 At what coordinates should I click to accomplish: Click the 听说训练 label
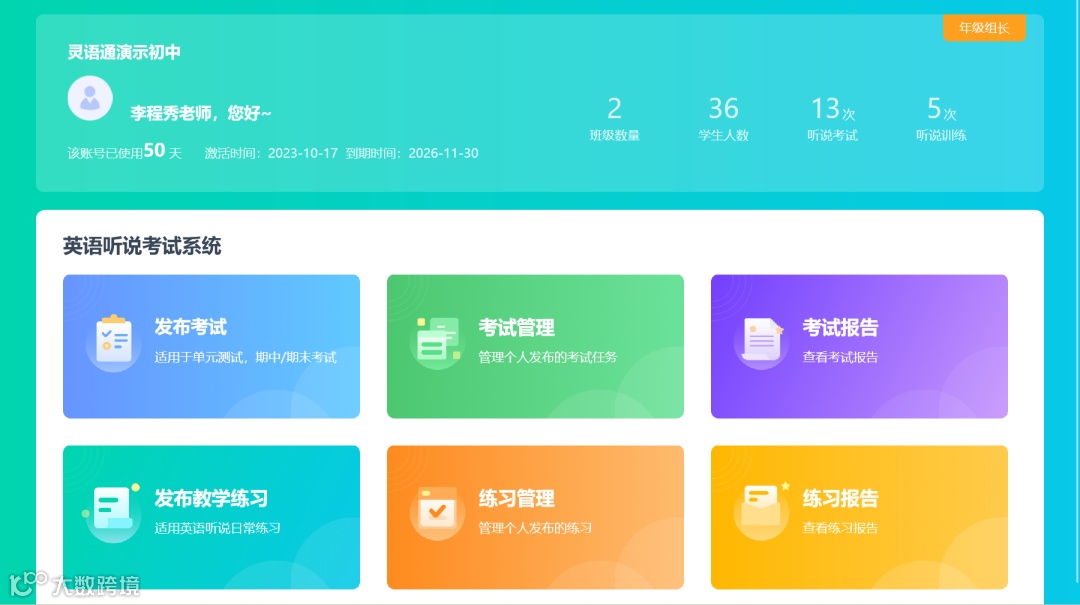point(941,135)
